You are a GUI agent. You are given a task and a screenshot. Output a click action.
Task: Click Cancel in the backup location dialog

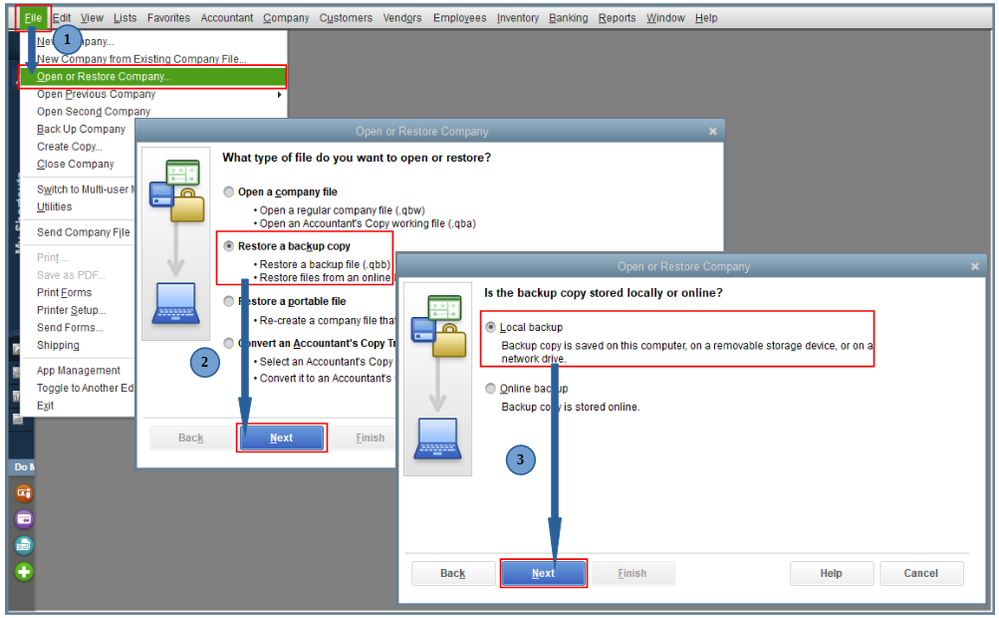click(x=921, y=573)
